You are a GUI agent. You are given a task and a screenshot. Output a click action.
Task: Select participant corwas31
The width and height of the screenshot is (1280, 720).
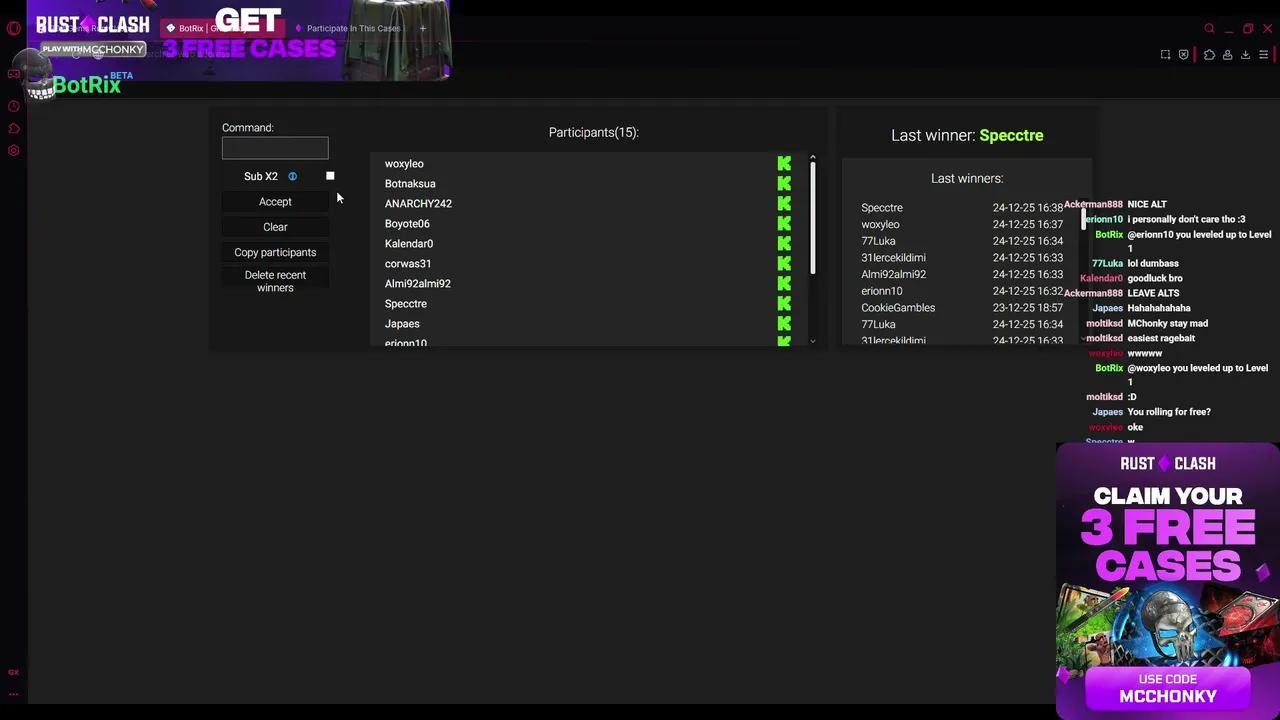(408, 264)
